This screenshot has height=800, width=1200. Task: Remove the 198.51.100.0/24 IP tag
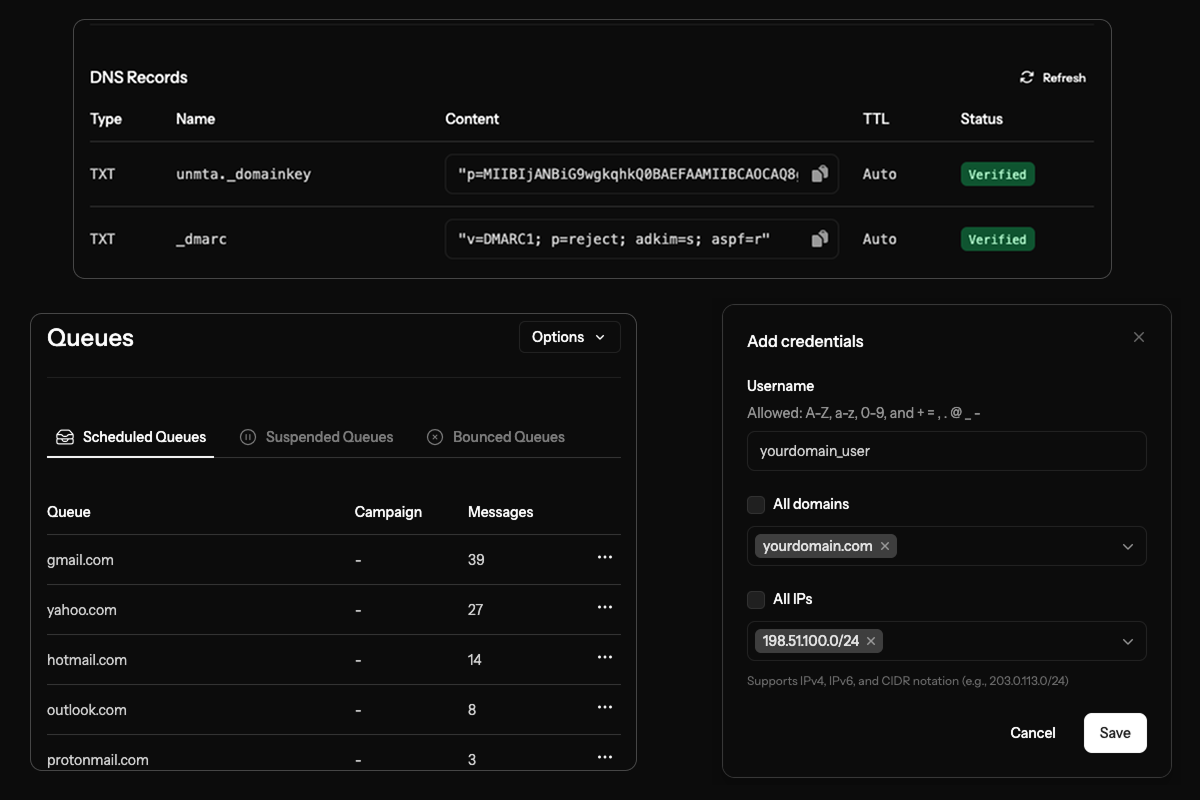click(x=871, y=641)
